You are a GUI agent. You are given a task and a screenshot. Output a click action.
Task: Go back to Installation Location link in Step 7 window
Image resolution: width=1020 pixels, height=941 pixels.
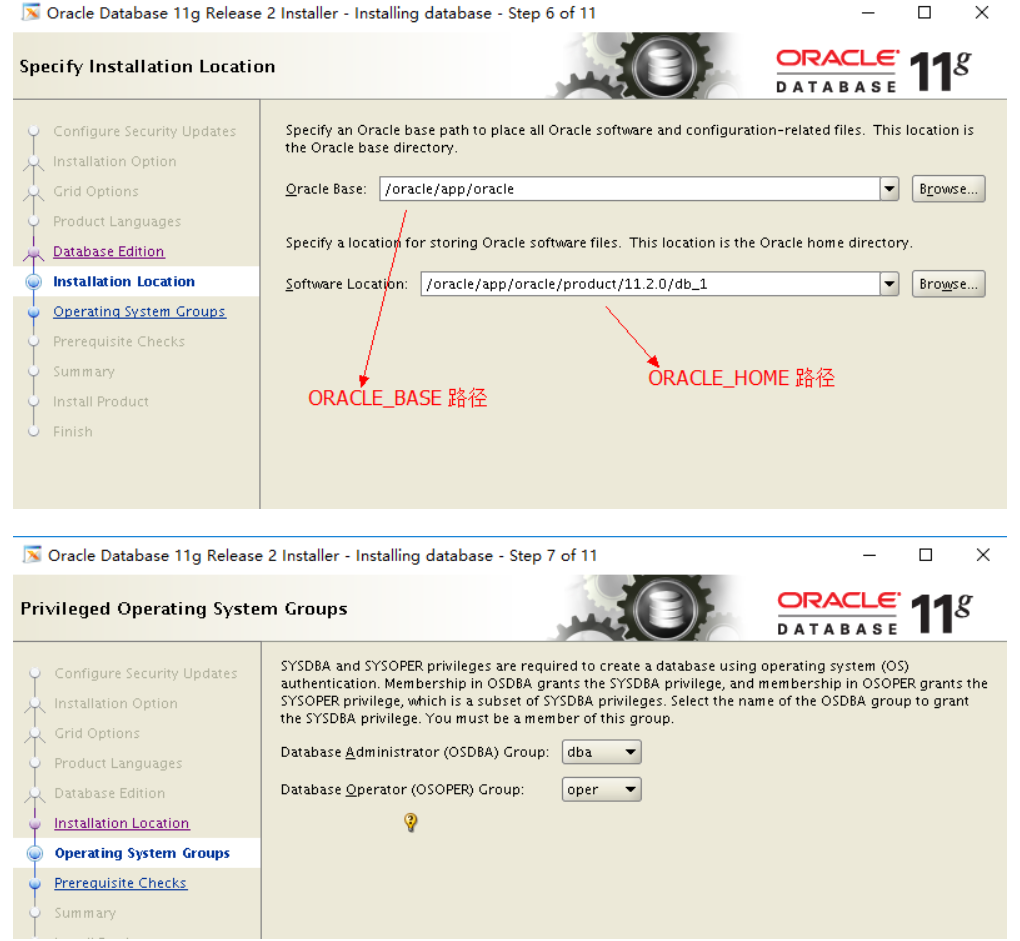pos(122,823)
